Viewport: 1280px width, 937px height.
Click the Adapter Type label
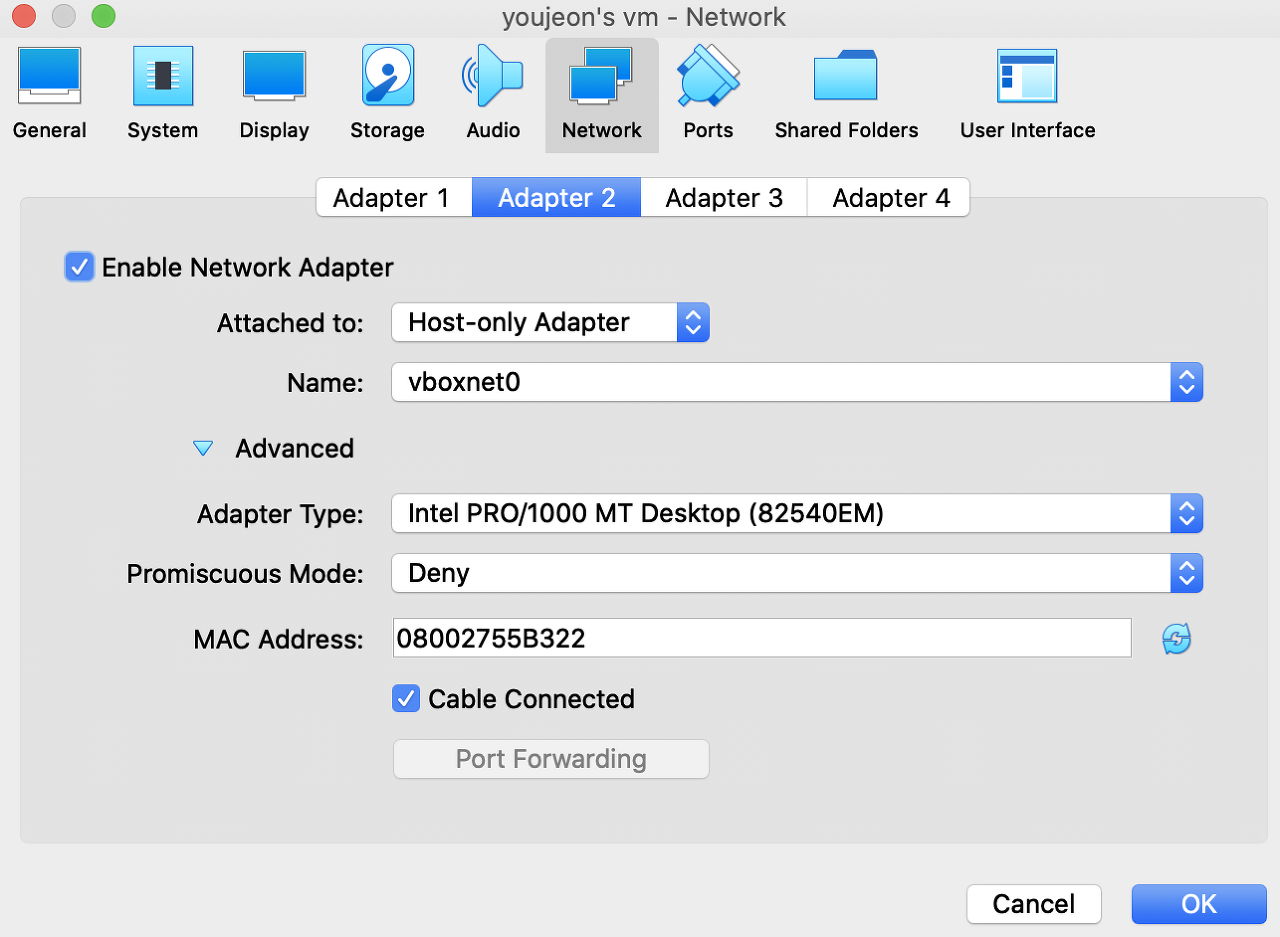point(281,514)
